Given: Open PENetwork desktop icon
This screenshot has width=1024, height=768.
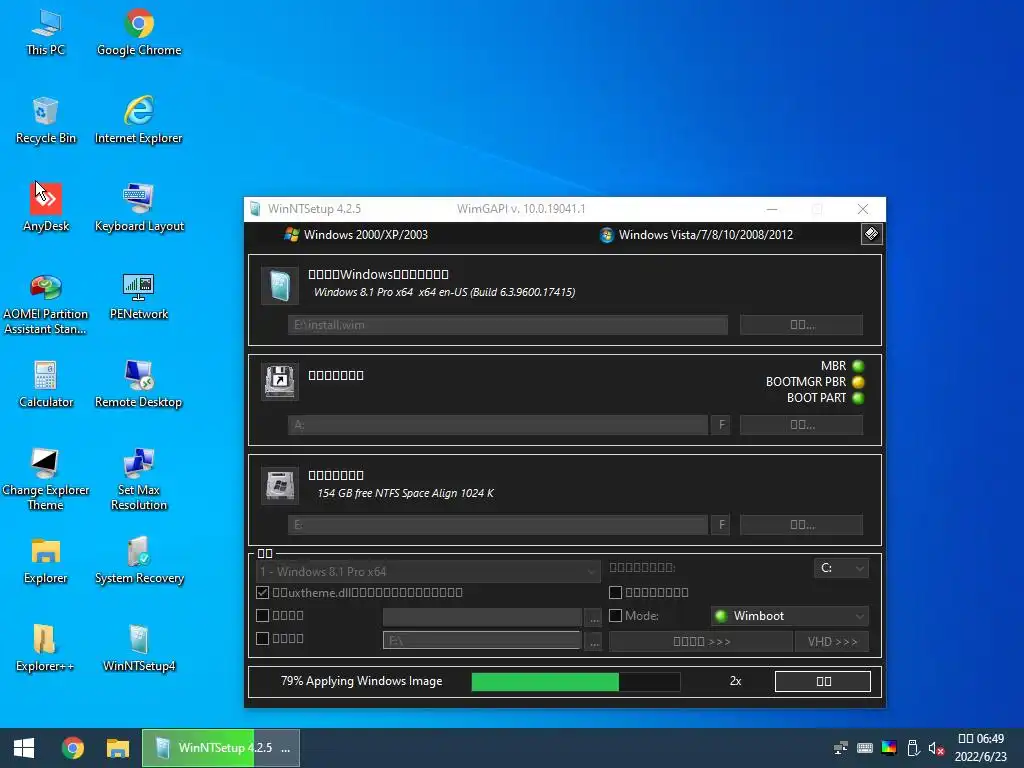Looking at the screenshot, I should tap(138, 297).
